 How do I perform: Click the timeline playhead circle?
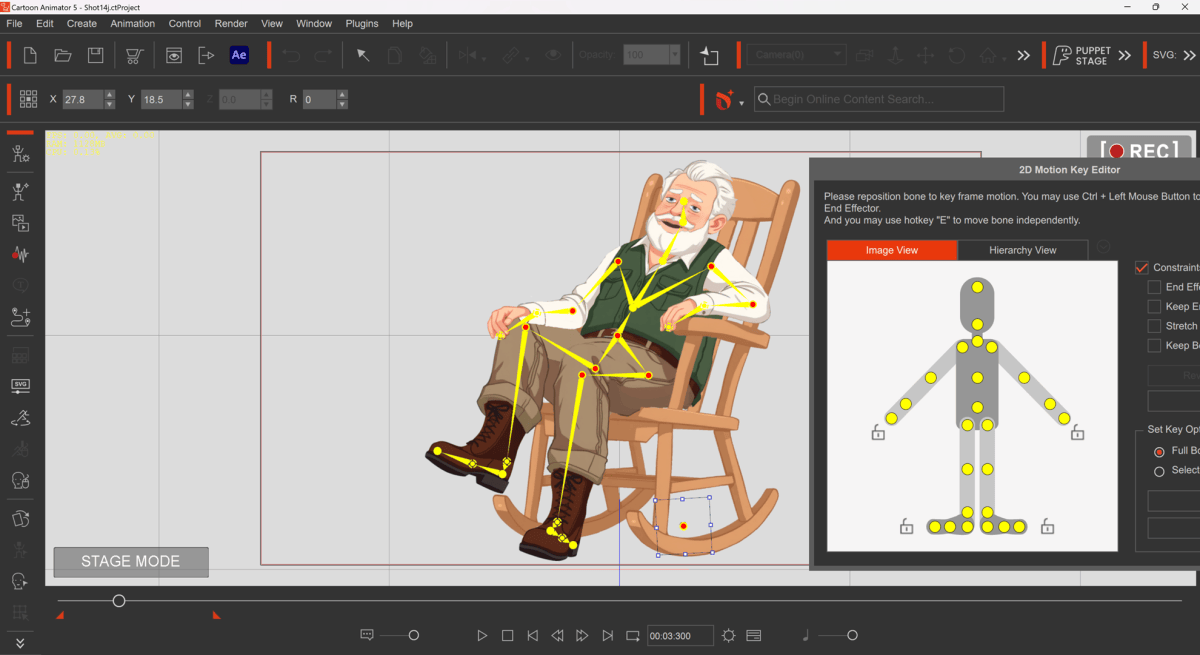point(119,601)
